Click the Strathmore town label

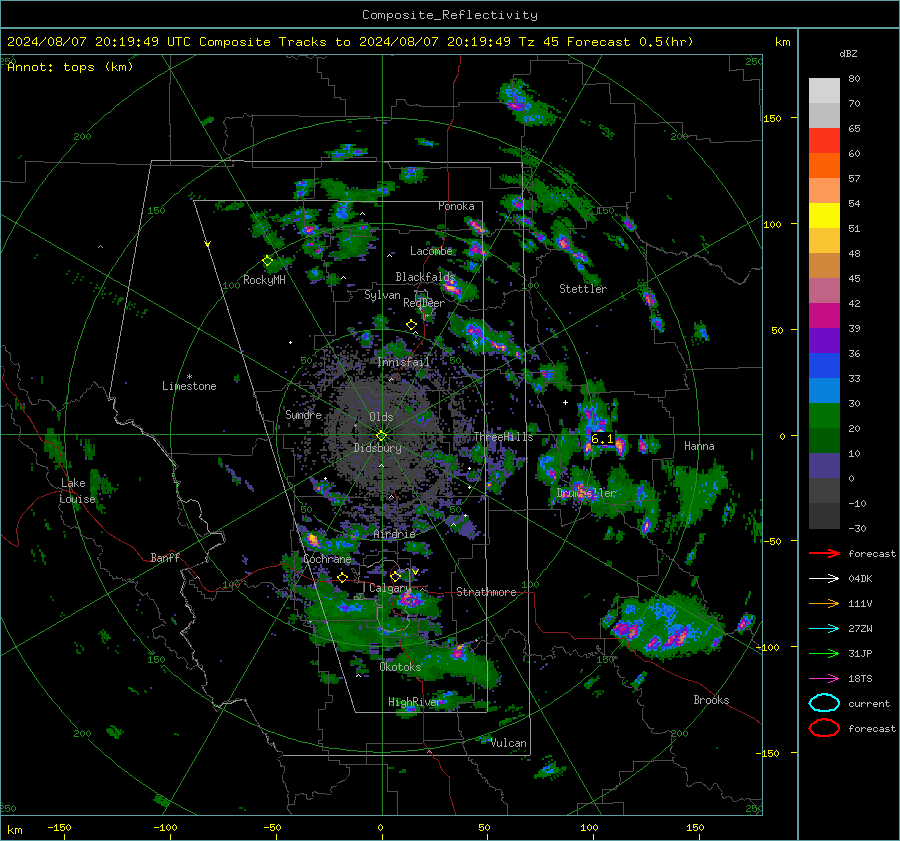click(x=486, y=592)
